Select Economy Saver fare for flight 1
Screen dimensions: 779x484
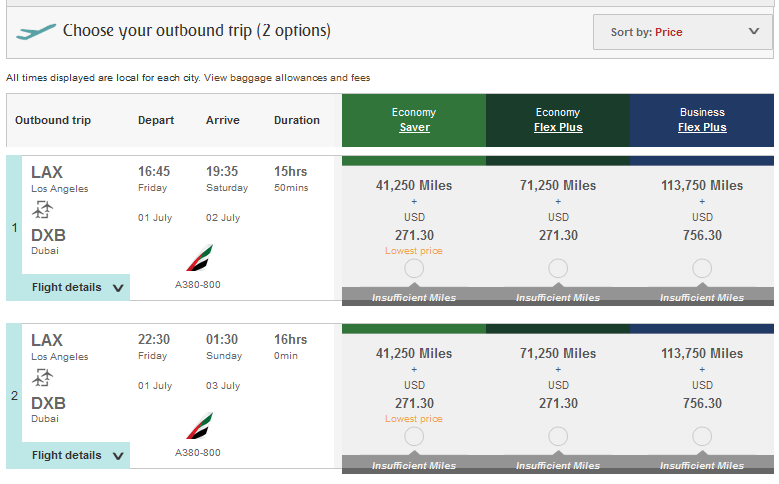[414, 268]
